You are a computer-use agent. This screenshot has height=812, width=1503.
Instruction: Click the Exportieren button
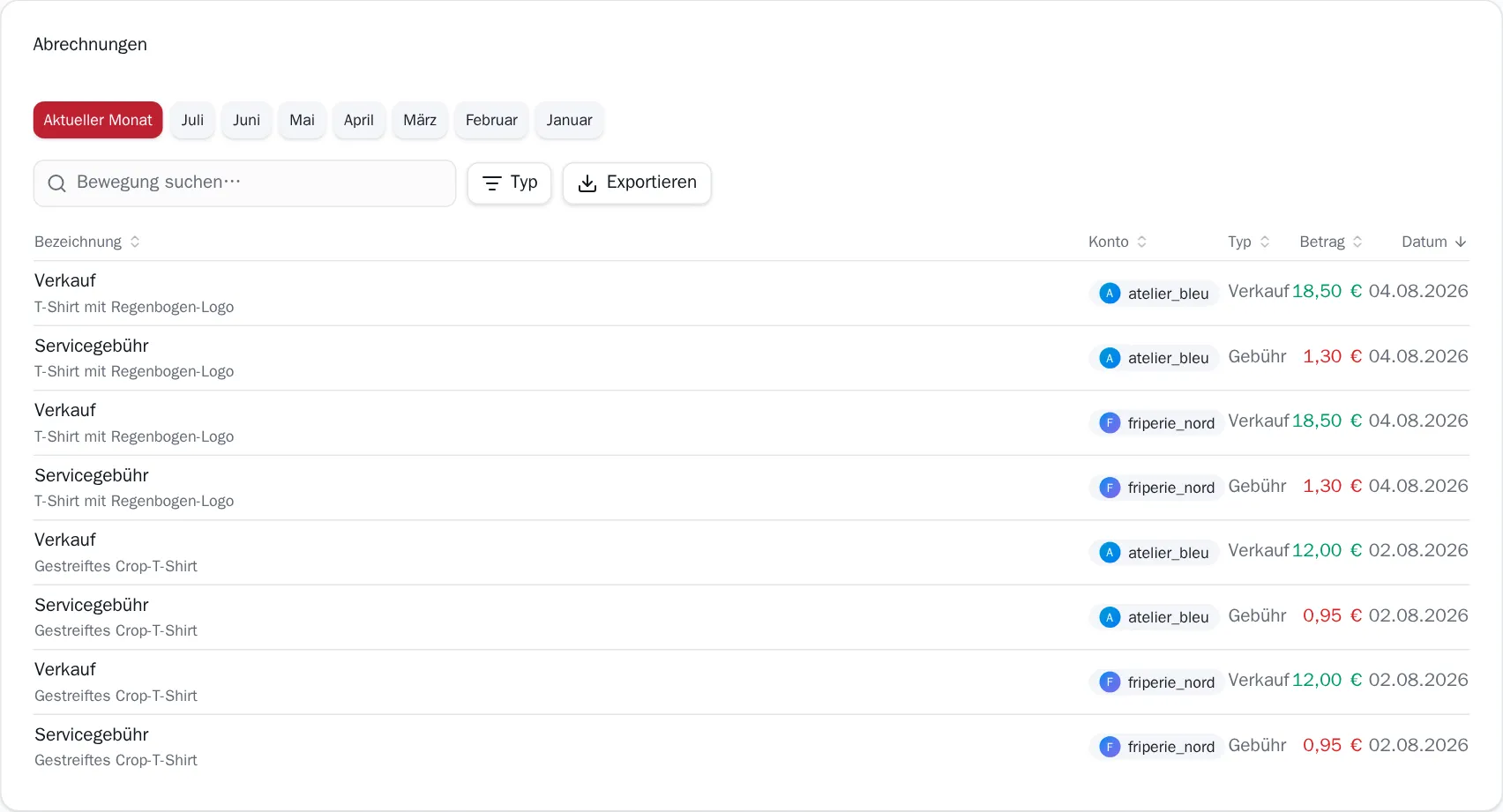click(637, 183)
